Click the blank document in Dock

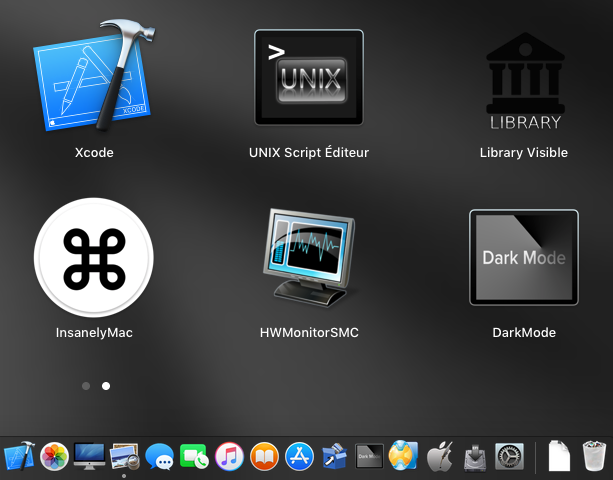(559, 456)
